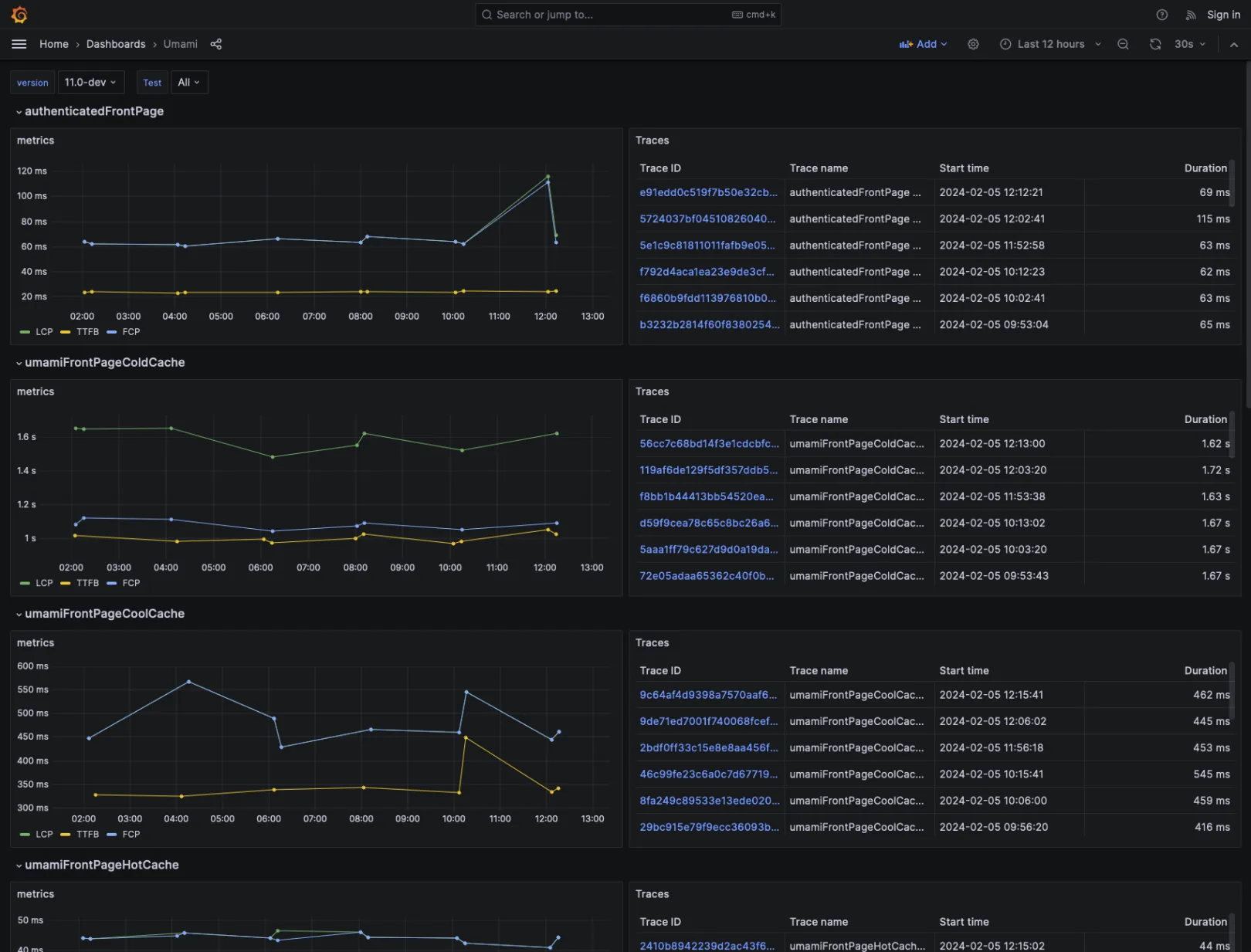Open the 30s auto-refresh interval dropdown

(x=1189, y=44)
